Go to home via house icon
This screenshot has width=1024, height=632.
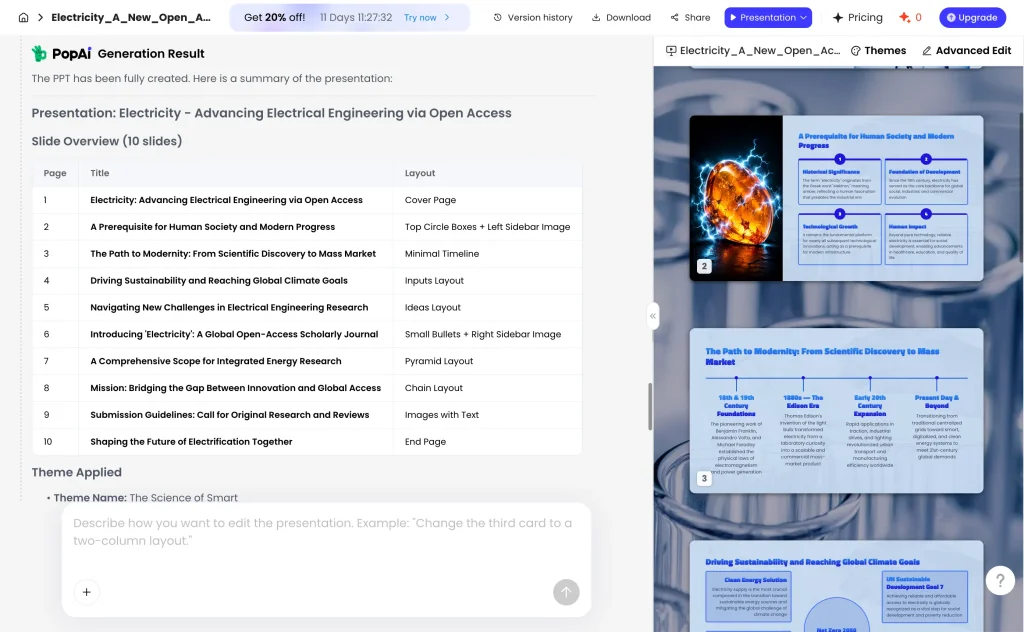coord(24,18)
